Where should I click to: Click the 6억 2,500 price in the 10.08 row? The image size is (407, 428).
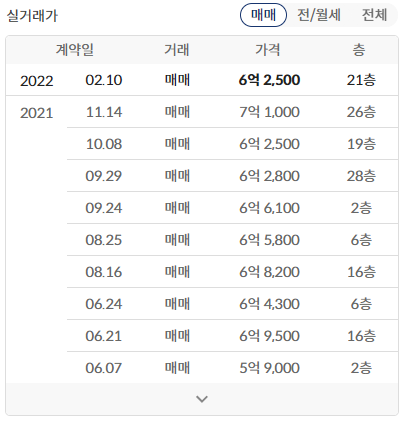point(269,144)
